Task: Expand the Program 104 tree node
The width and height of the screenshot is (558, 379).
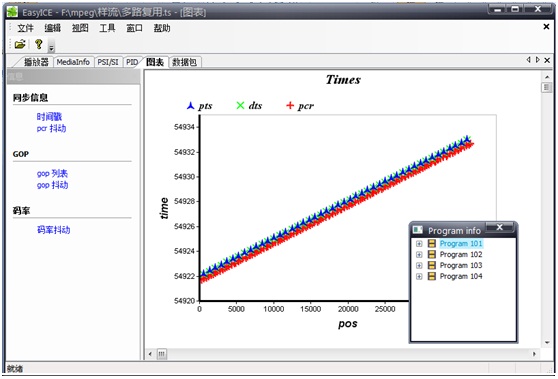Action: [419, 277]
